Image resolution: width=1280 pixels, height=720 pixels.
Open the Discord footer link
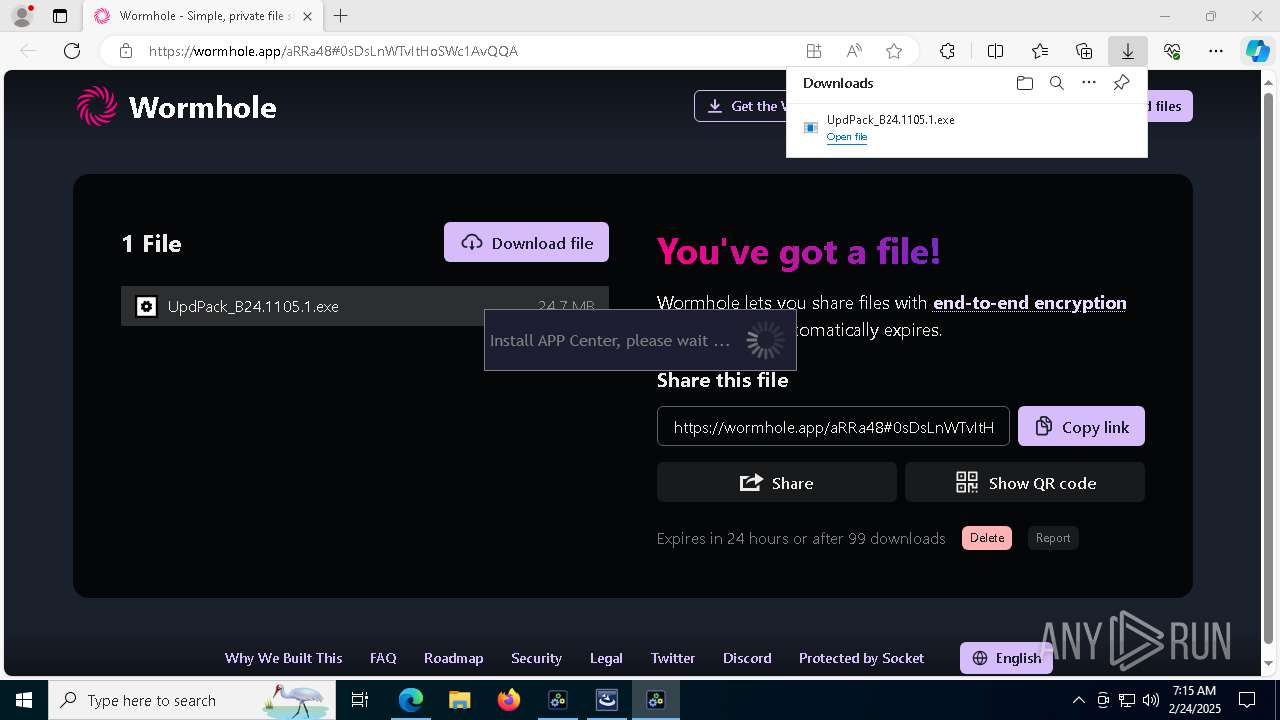coord(747,658)
